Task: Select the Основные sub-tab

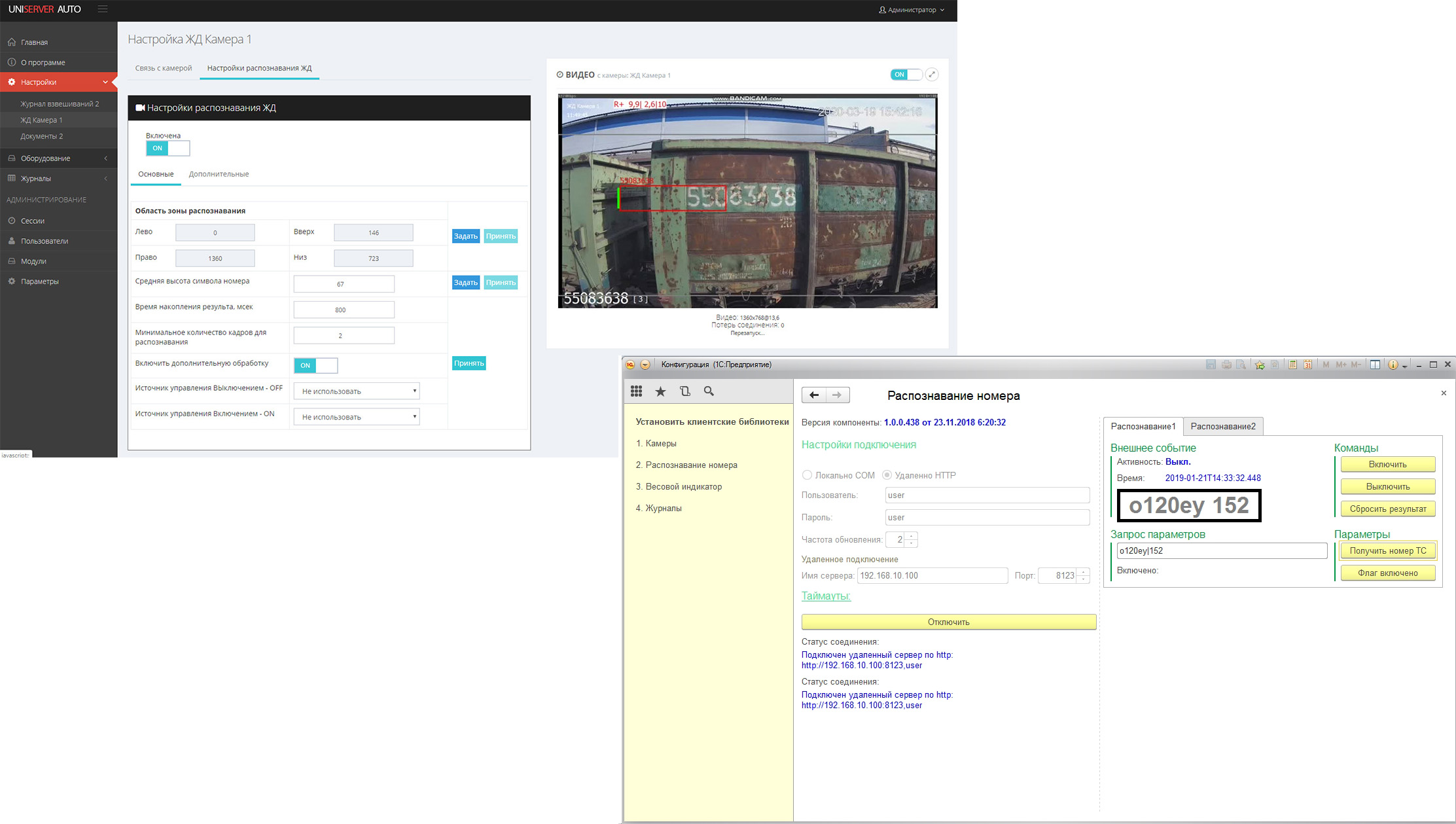Action: (x=156, y=174)
